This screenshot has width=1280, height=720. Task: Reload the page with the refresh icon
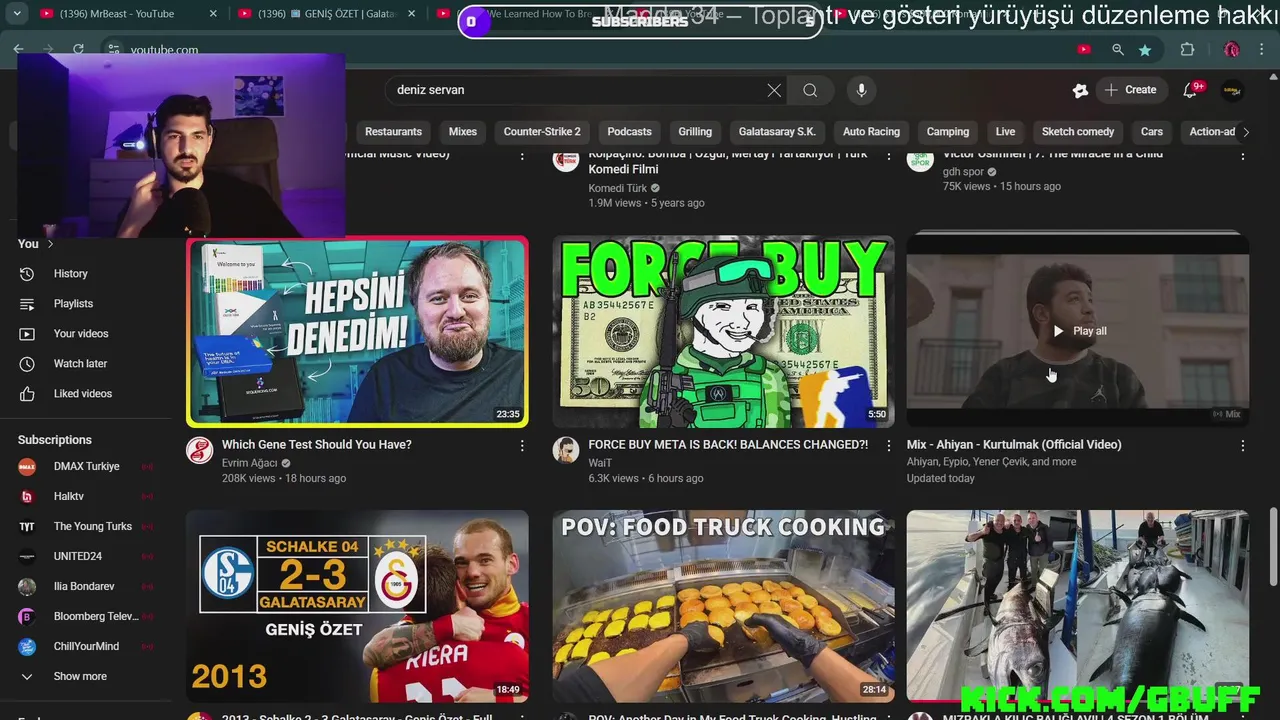78,49
